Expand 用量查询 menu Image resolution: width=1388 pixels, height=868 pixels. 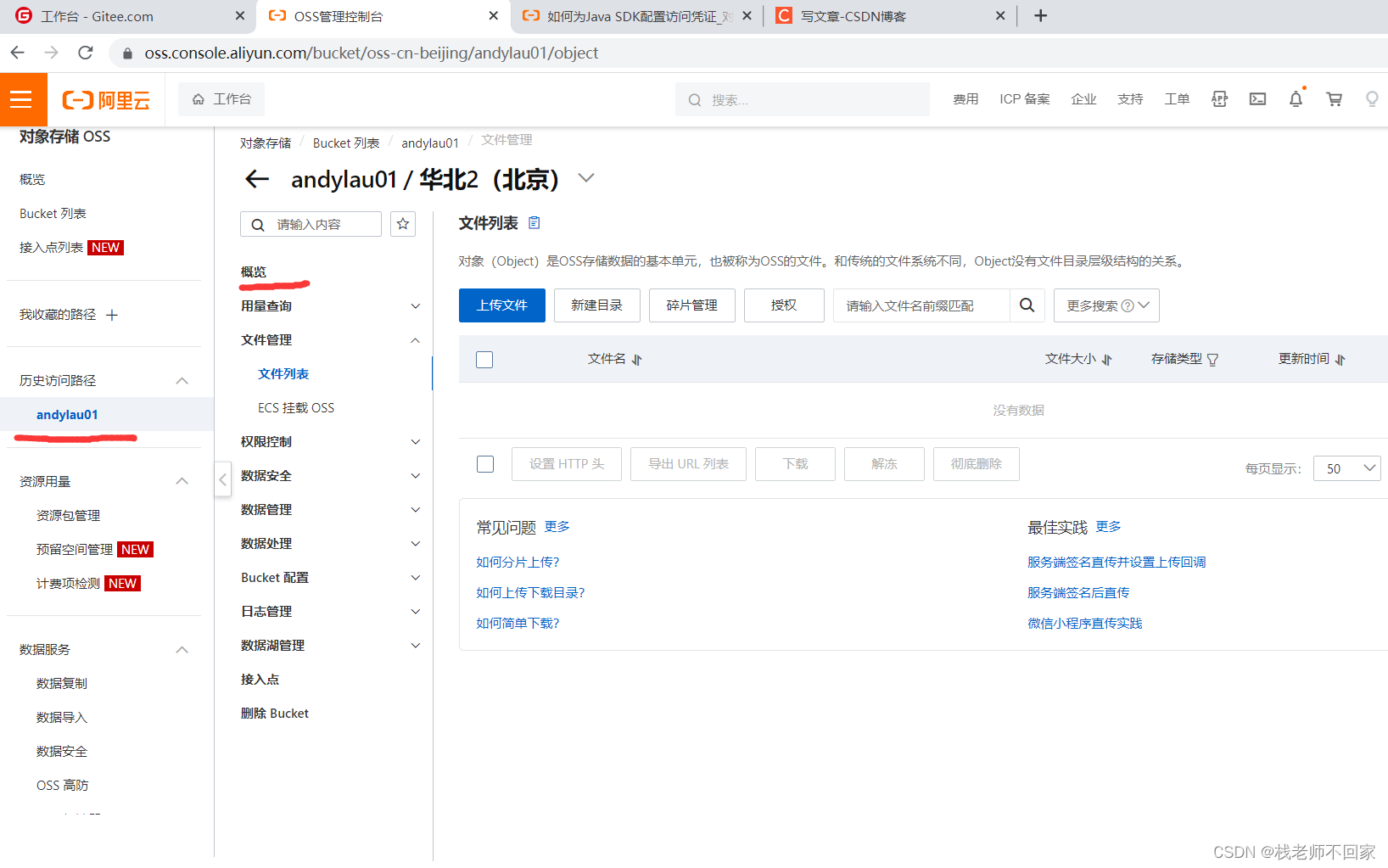[416, 306]
